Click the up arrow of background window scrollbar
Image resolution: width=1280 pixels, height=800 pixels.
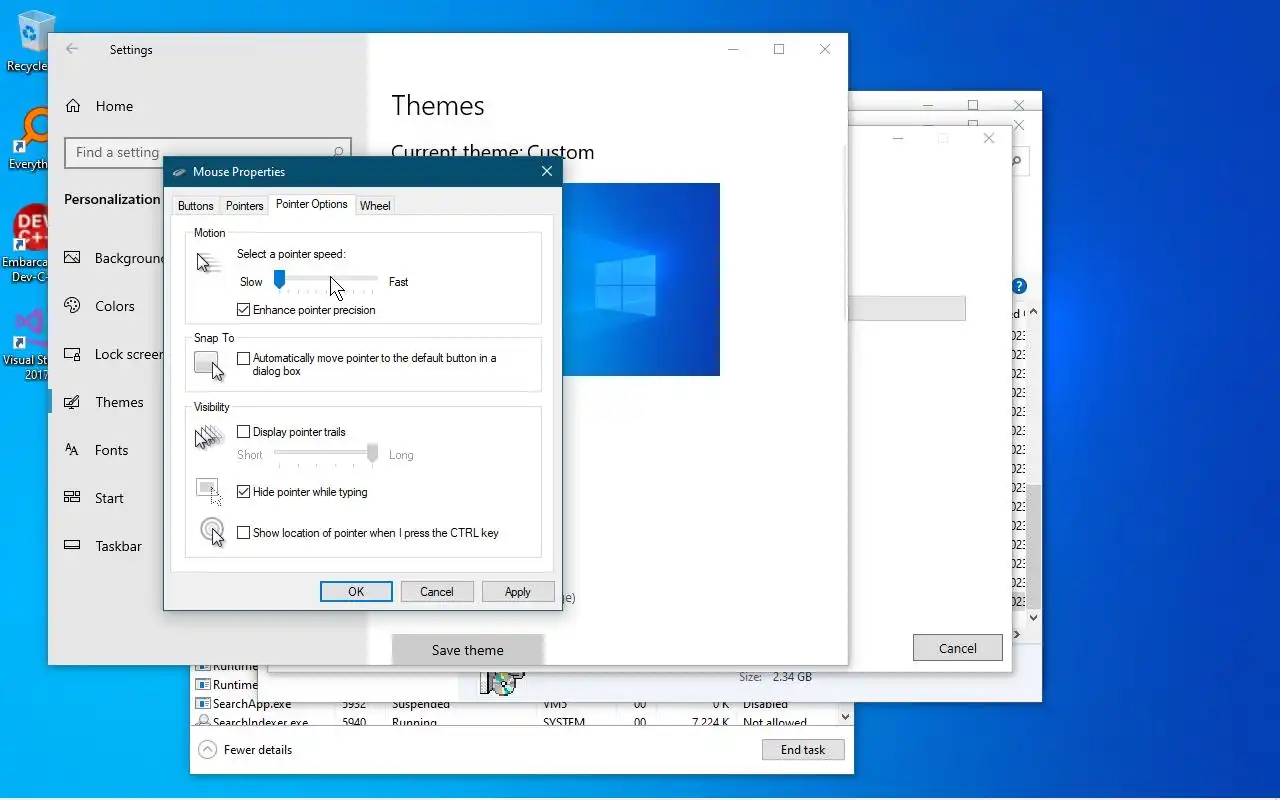pos(1034,313)
